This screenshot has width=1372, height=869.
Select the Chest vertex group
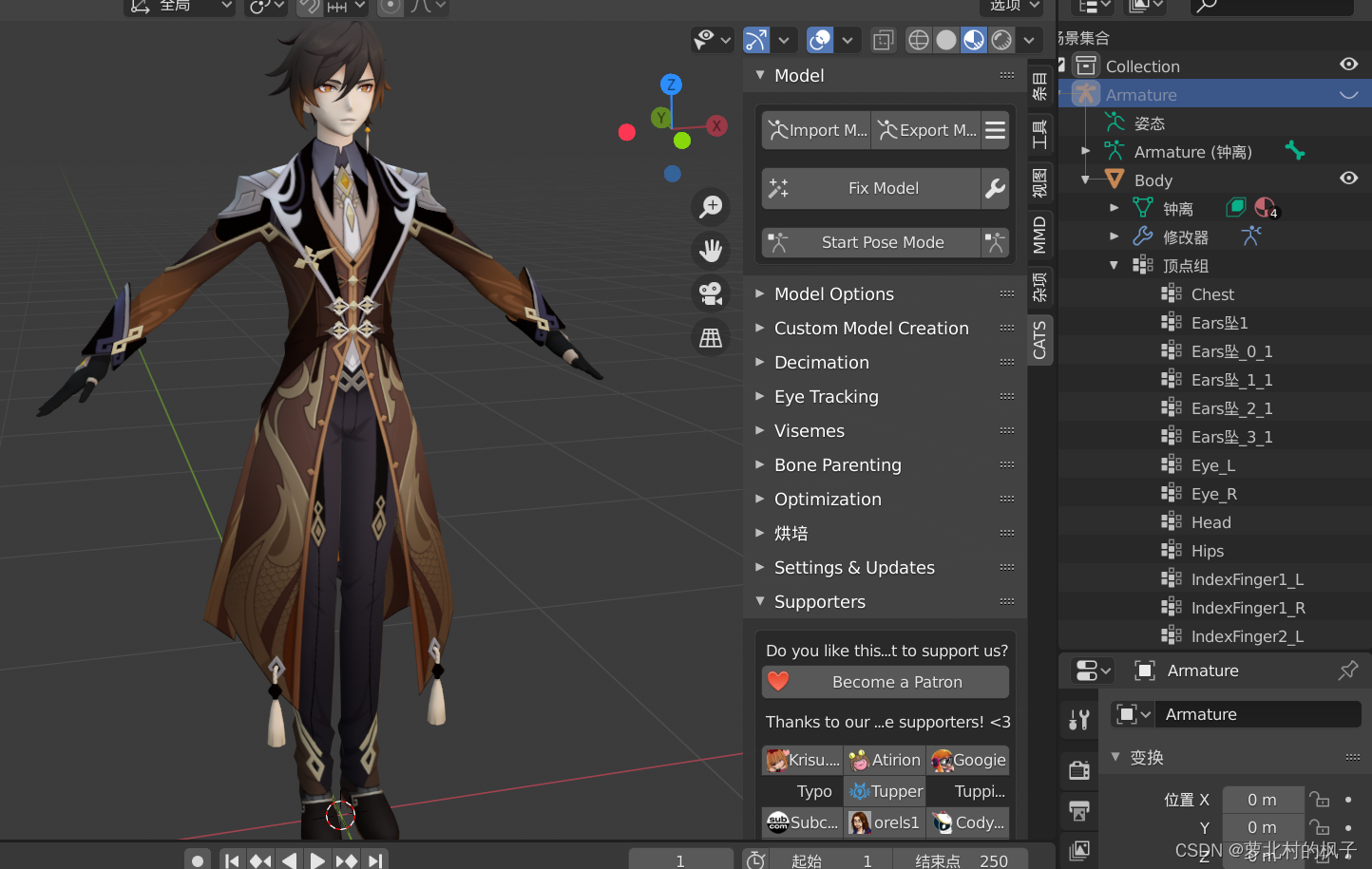pos(1214,294)
